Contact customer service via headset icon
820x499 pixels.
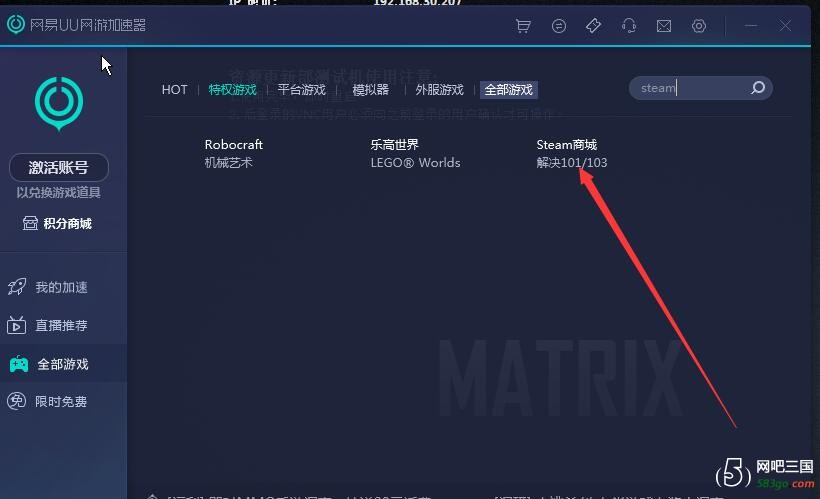tap(629, 26)
